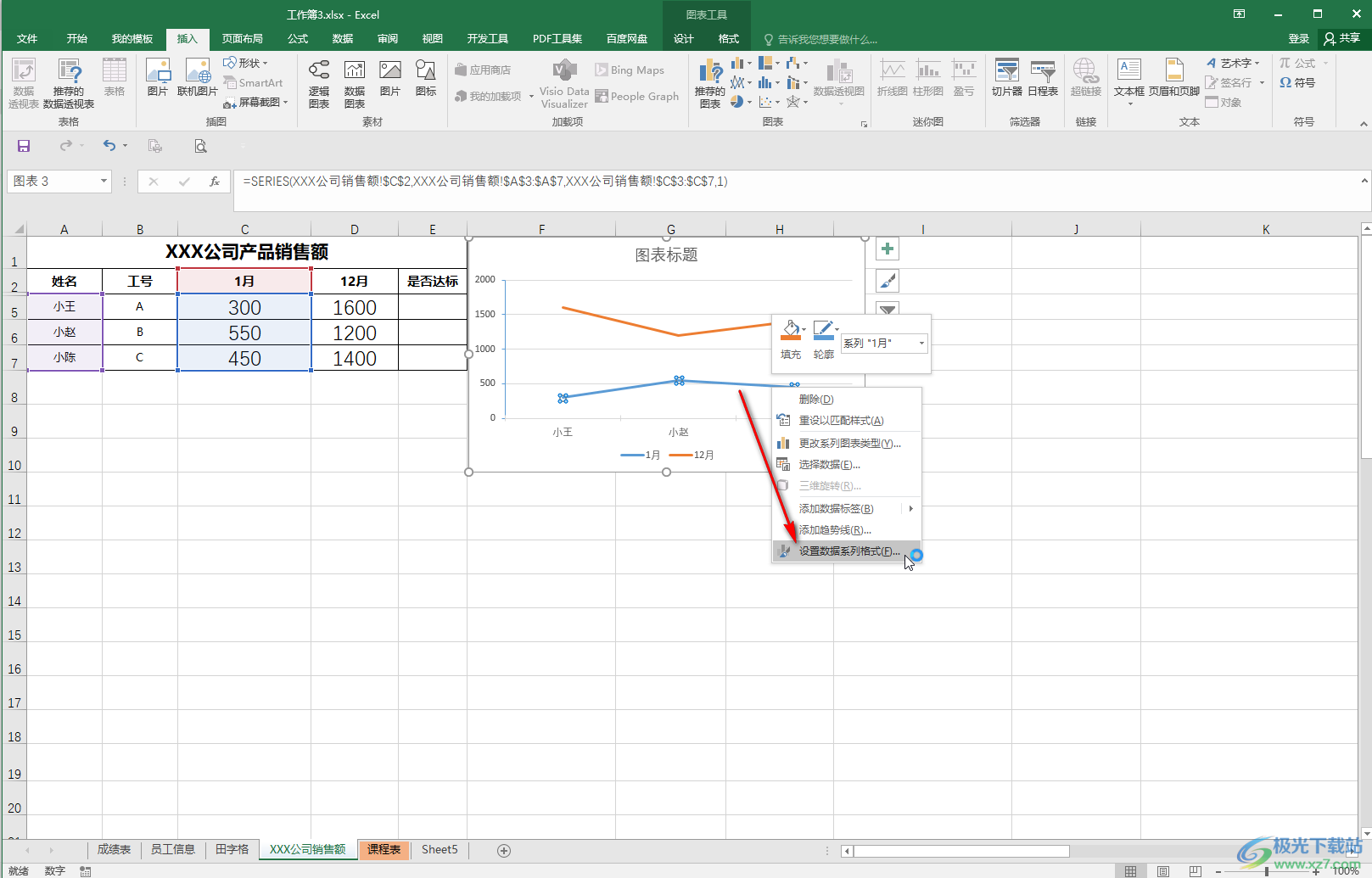This screenshot has width=1372, height=878.
Task: Expand the formula bar
Action: pos(1364,181)
